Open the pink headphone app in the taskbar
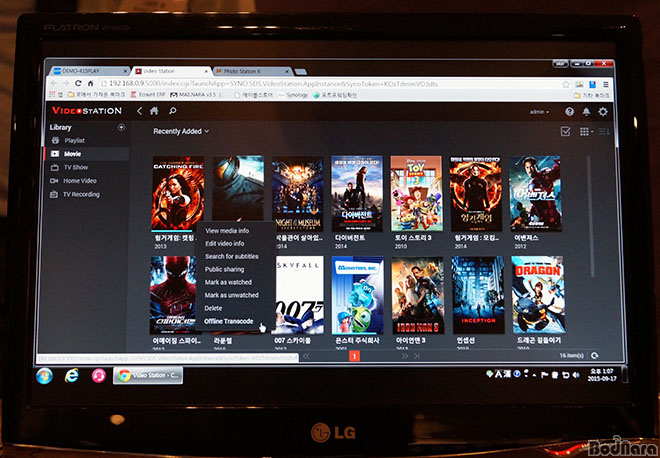Viewport: 660px width, 458px height. coord(98,375)
